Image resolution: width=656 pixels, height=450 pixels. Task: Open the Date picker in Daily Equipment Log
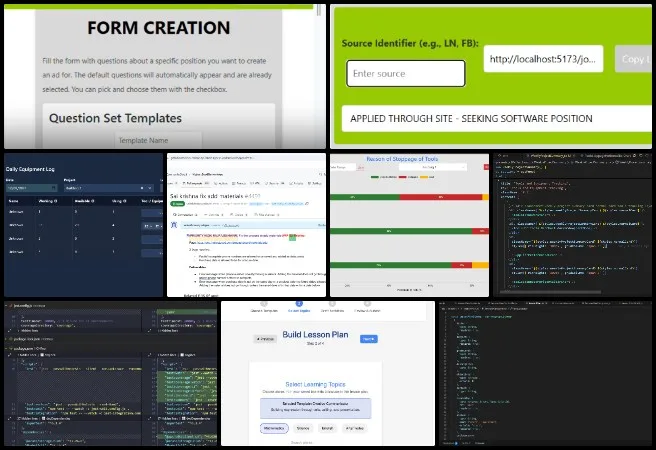(30, 186)
